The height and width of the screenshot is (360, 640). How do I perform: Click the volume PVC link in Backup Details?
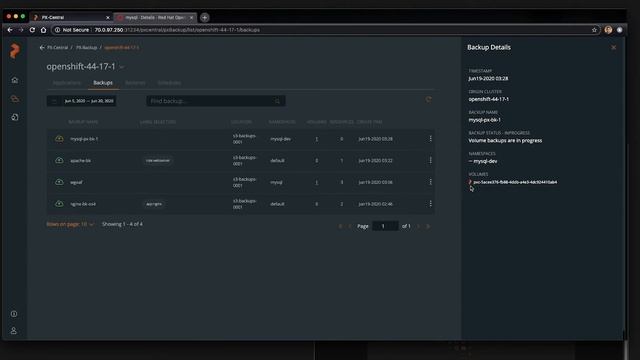[515, 182]
